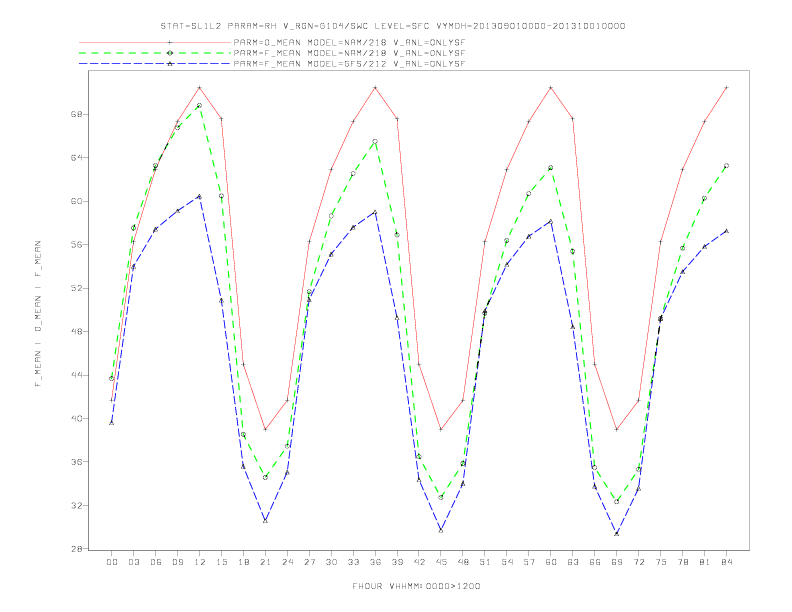Click x-axis tick label 72
The image size is (792, 612).
pyautogui.click(x=638, y=562)
